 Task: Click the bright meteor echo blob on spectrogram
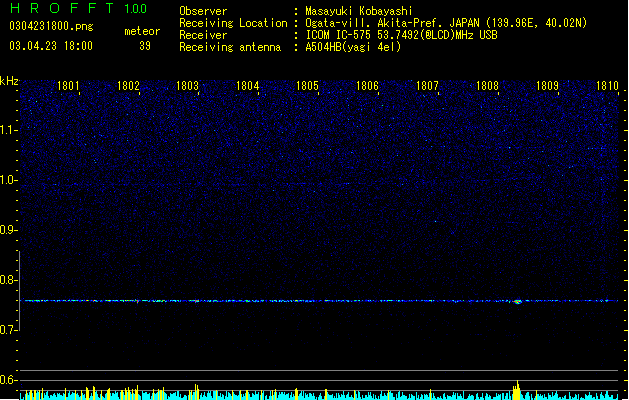click(517, 302)
